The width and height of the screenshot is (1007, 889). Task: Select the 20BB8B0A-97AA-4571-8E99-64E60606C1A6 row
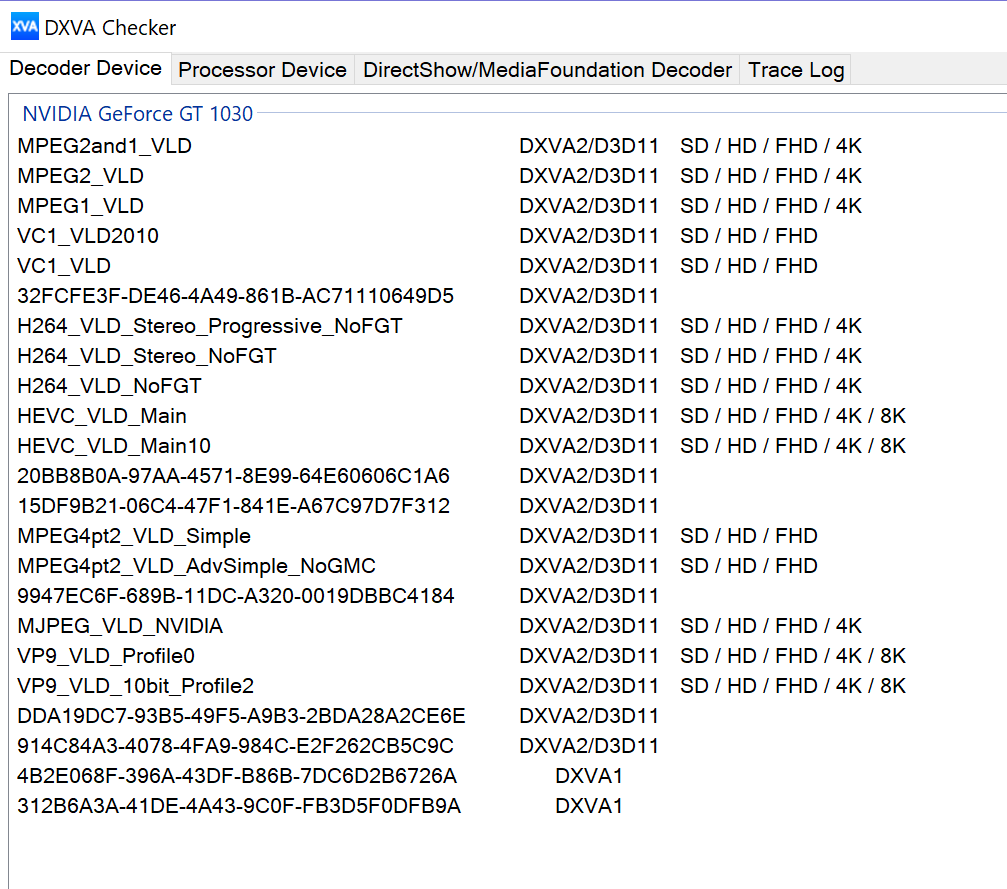click(x=507, y=475)
